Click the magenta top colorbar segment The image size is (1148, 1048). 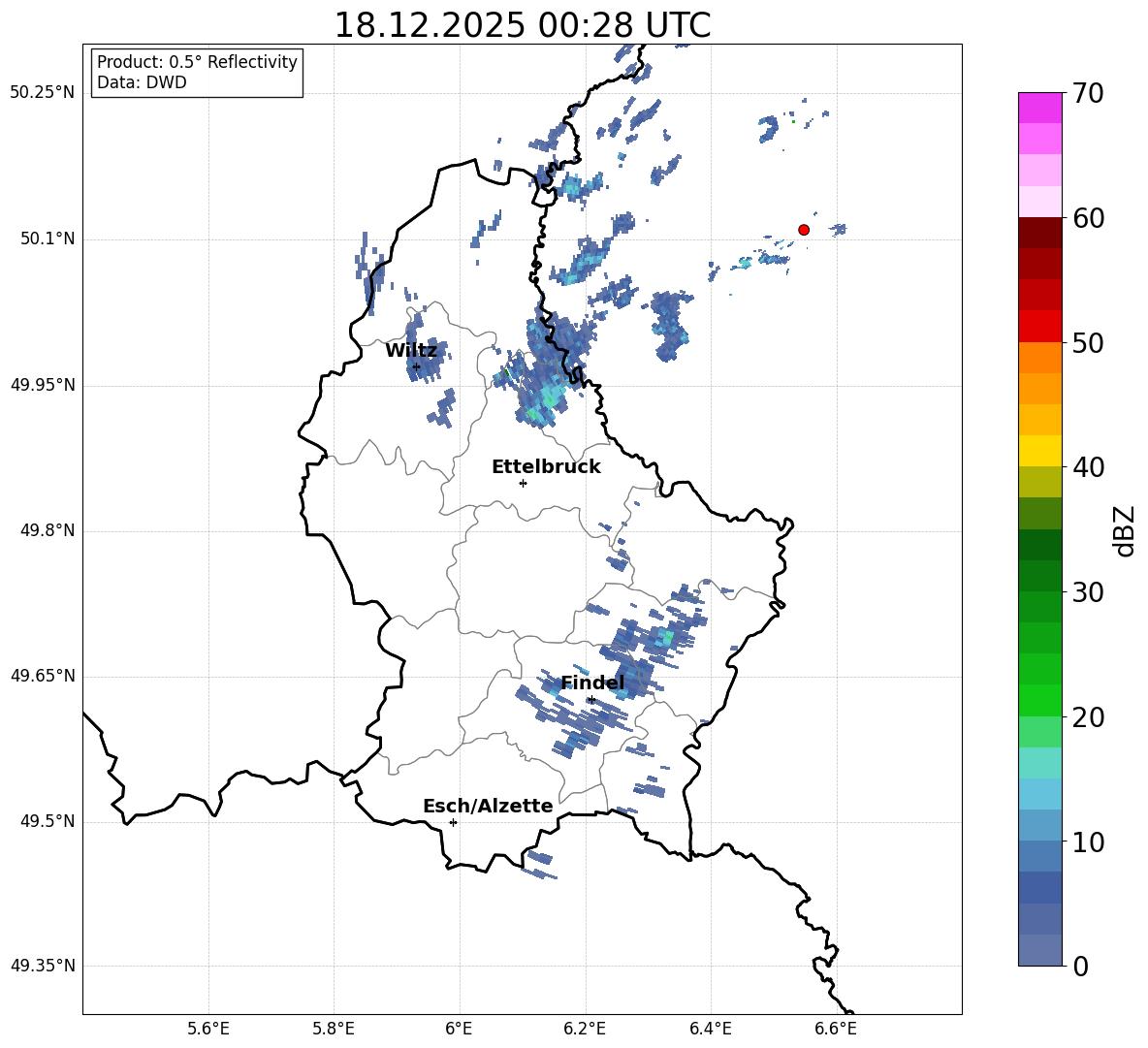pos(1039,108)
